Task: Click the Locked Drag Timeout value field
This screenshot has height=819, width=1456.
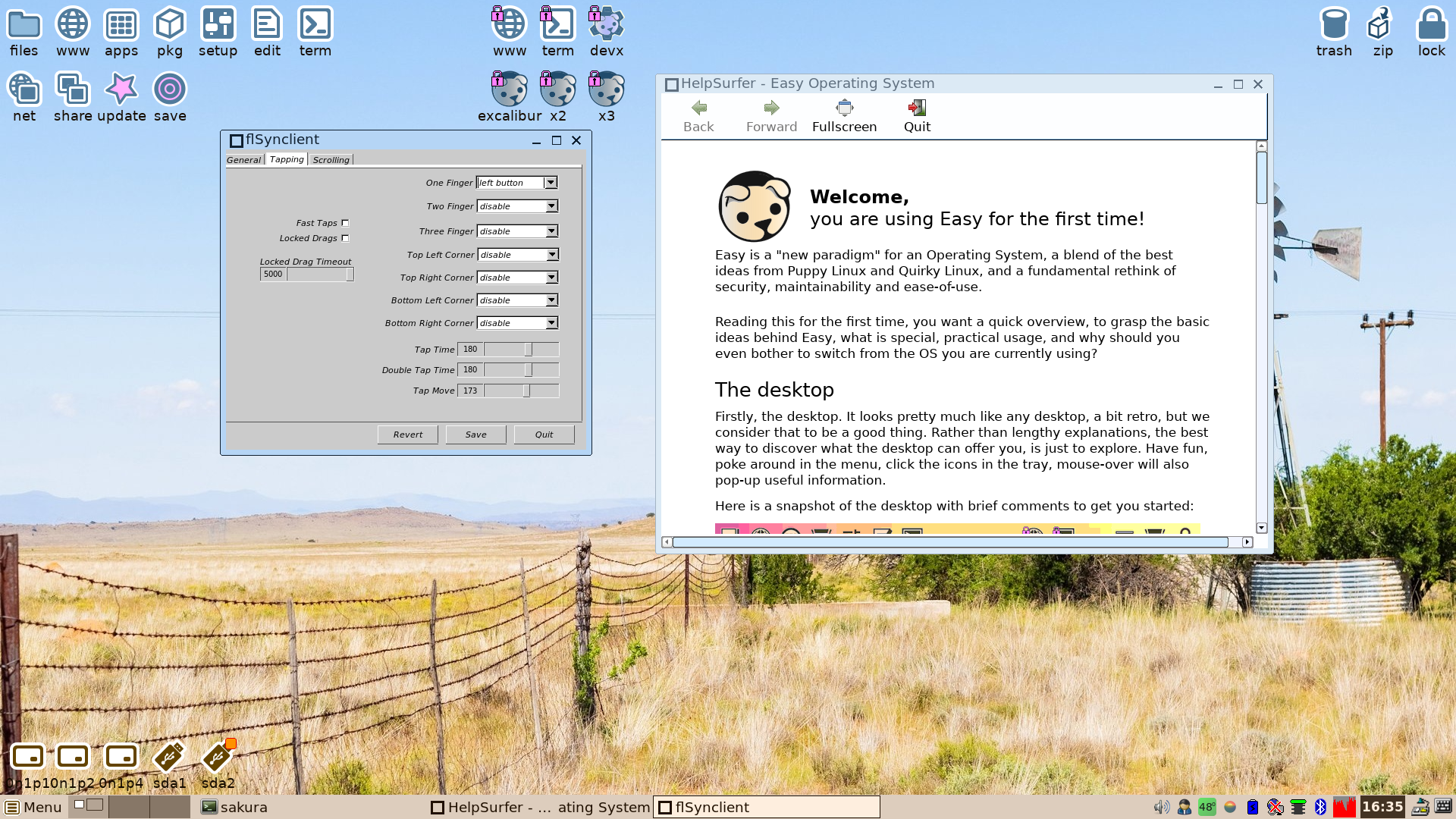Action: tap(273, 275)
